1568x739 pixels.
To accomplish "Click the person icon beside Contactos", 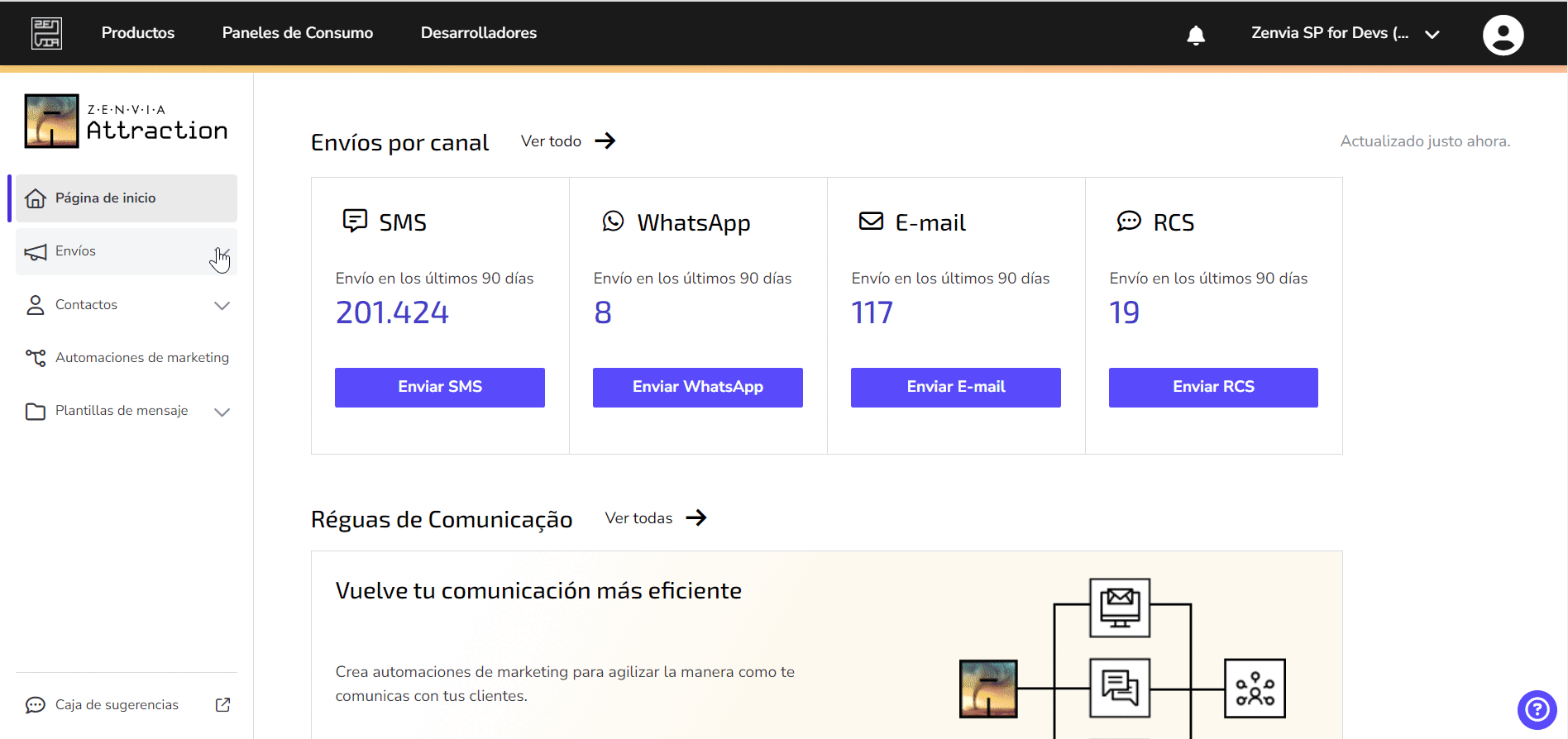I will [36, 305].
